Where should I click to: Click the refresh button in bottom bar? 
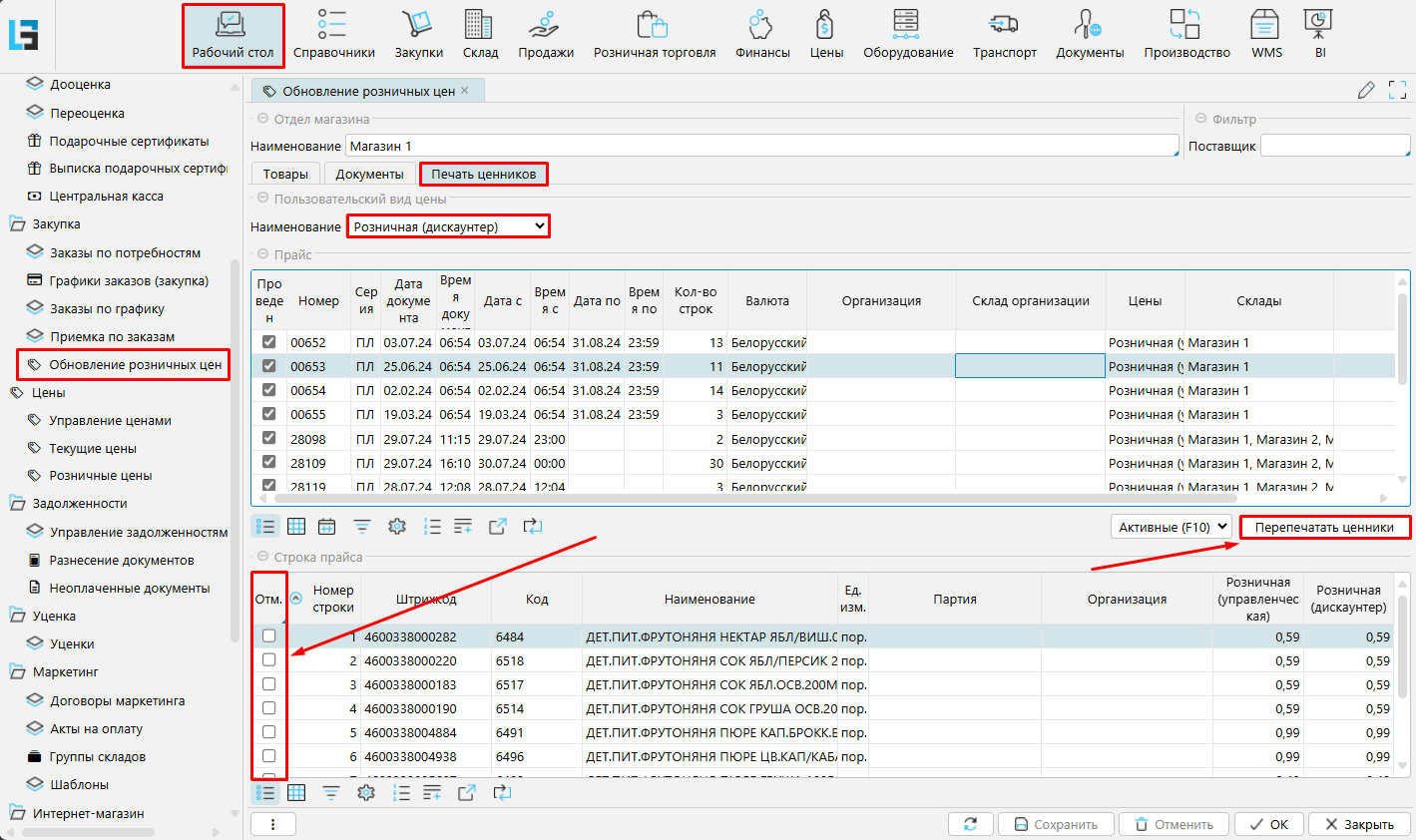pos(970,824)
